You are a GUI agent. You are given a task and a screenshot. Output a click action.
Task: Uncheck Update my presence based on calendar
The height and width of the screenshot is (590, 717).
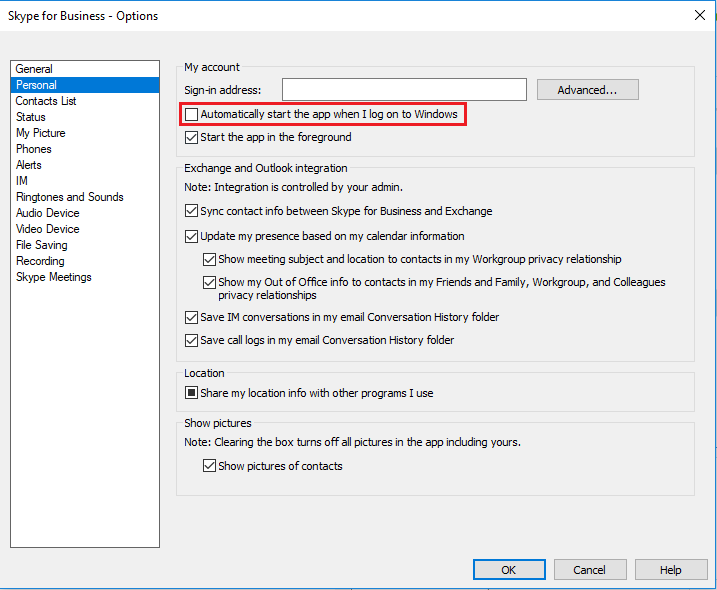[192, 236]
